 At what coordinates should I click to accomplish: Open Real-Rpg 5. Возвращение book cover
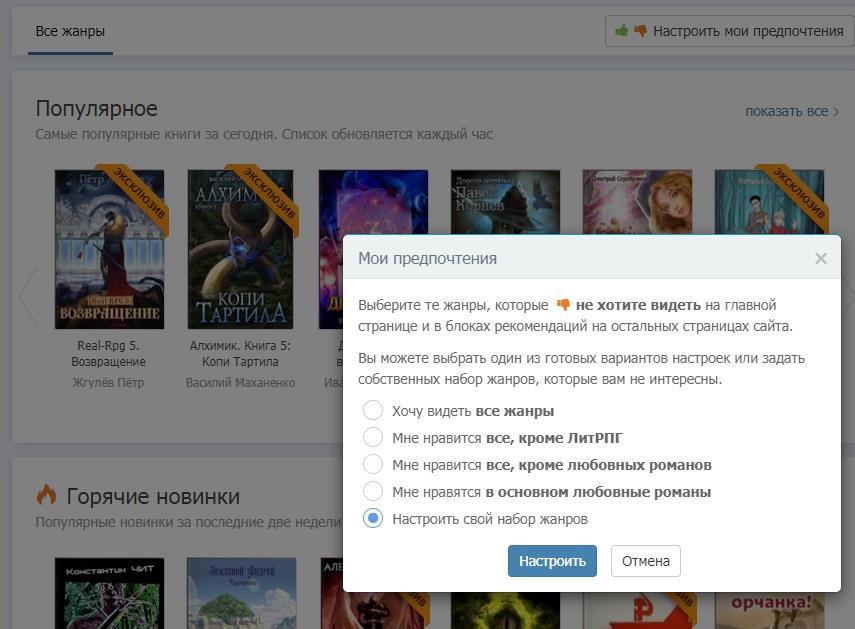pos(109,249)
